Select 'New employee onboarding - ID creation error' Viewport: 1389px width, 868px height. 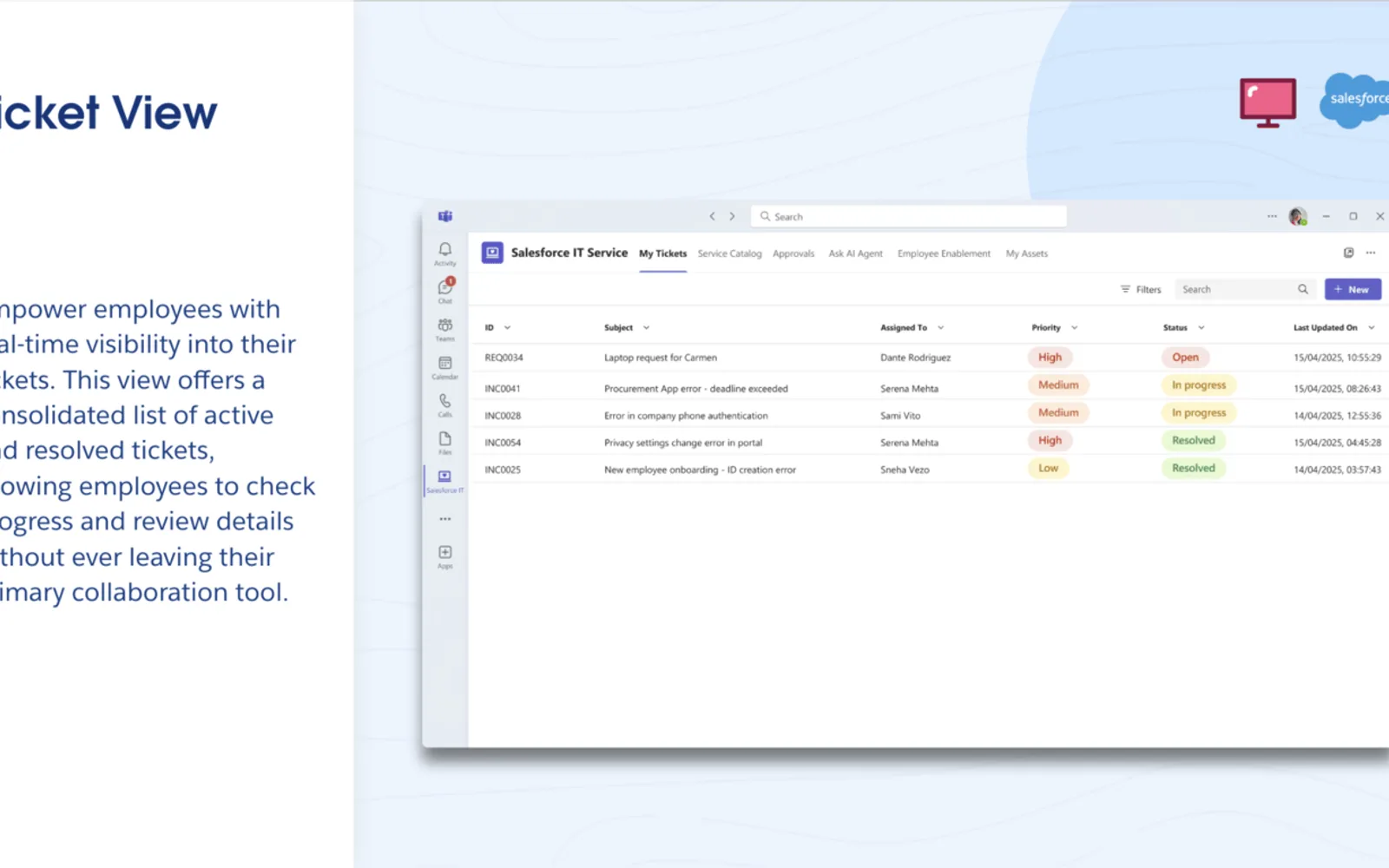700,470
